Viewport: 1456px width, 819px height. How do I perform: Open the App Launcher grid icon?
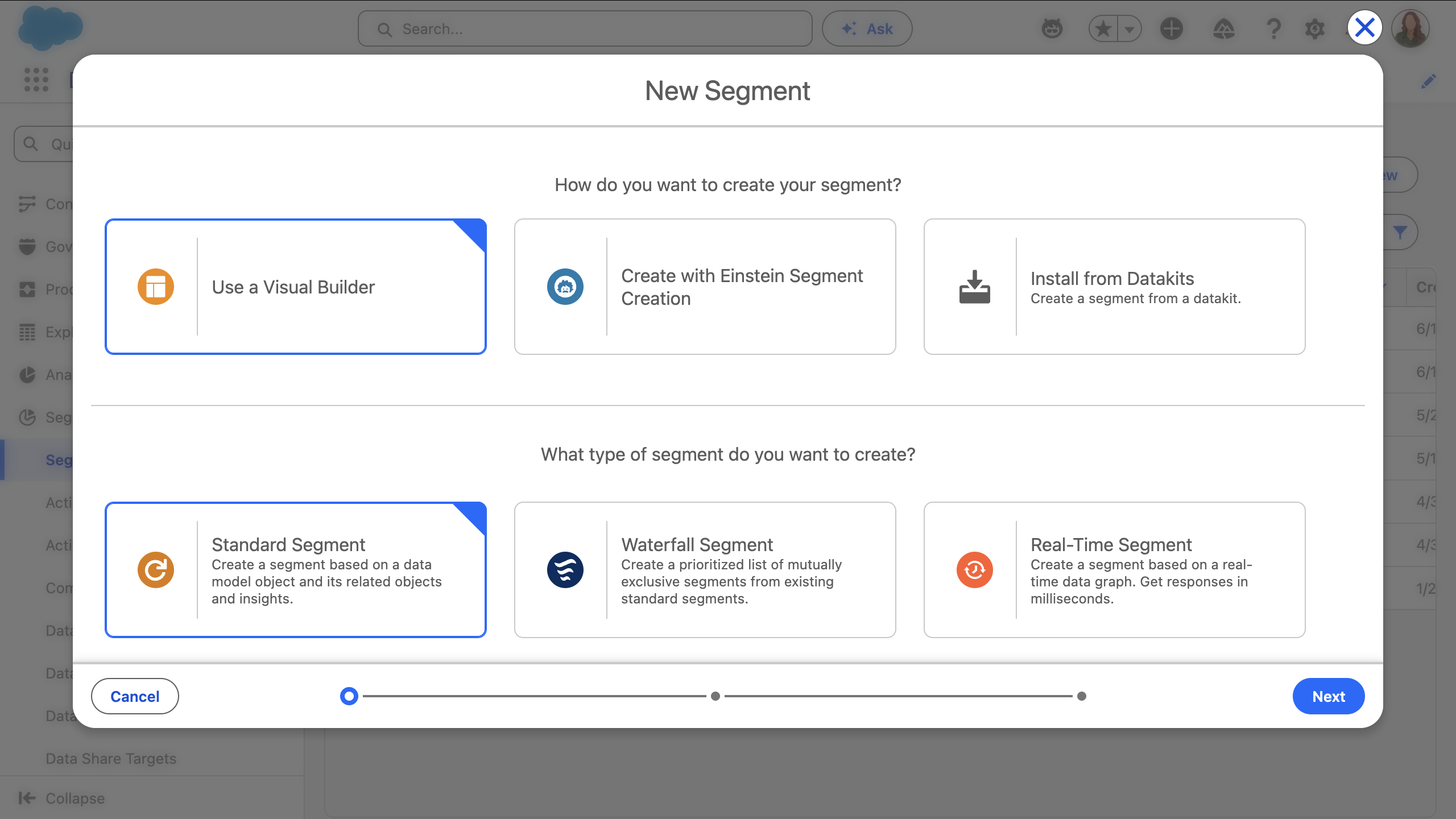click(x=36, y=80)
